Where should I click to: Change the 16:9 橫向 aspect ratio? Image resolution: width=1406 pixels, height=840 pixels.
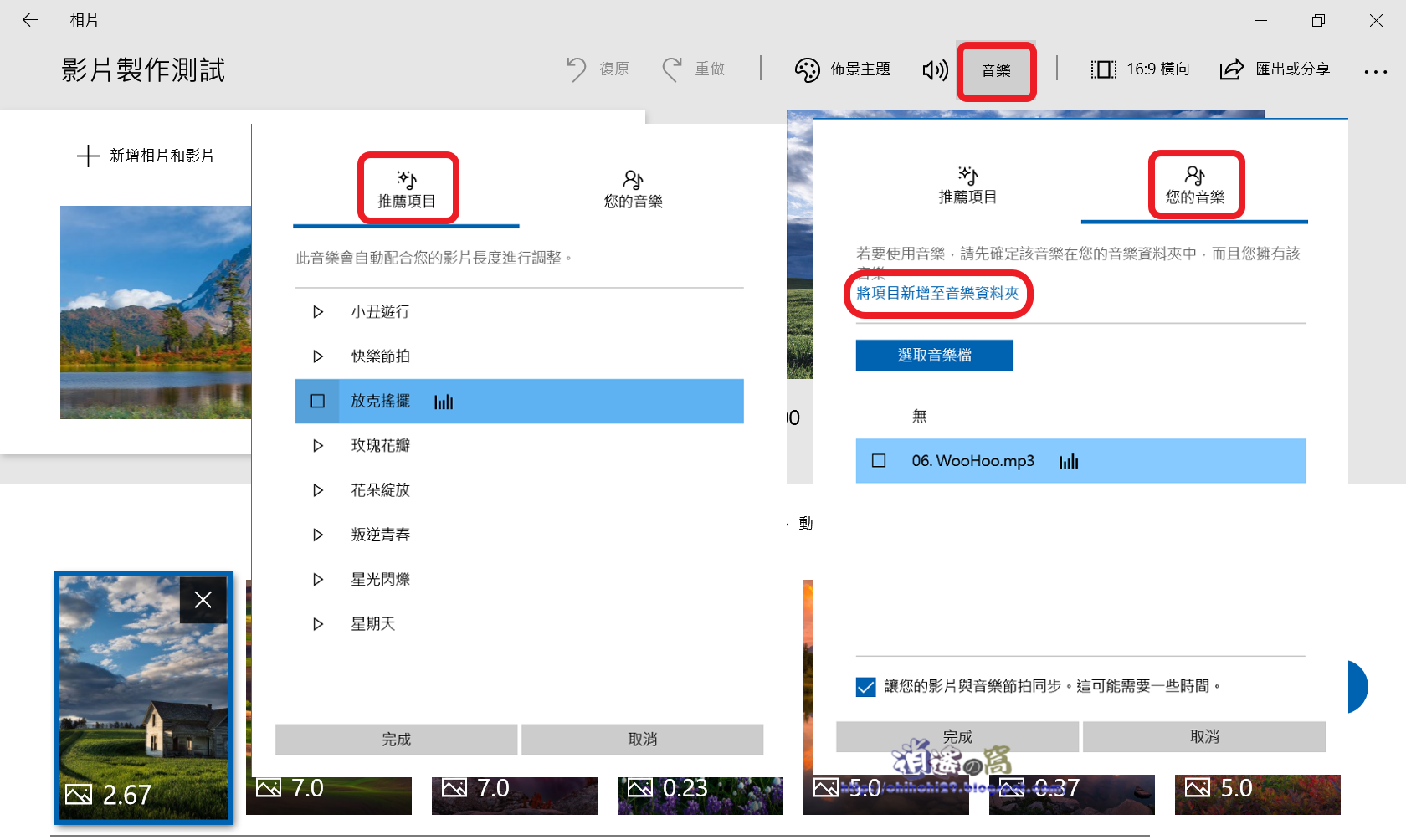(x=1140, y=69)
